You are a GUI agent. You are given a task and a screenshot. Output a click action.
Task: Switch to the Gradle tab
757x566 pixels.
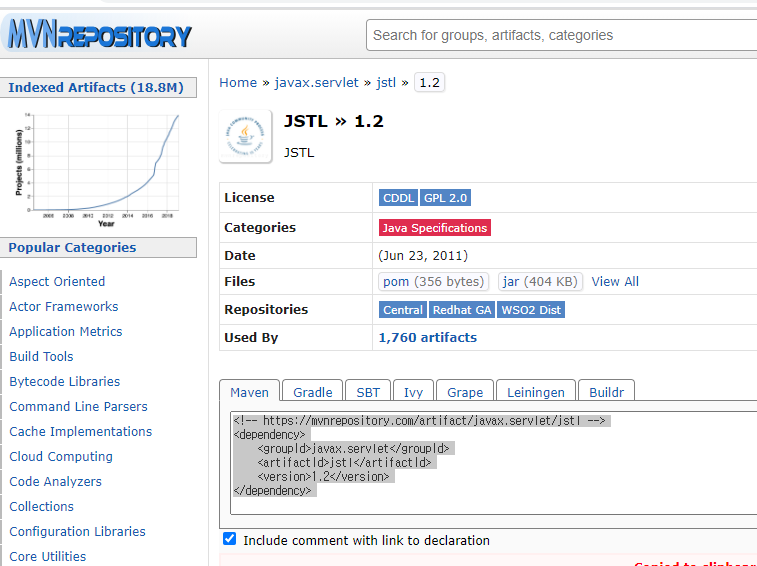312,392
